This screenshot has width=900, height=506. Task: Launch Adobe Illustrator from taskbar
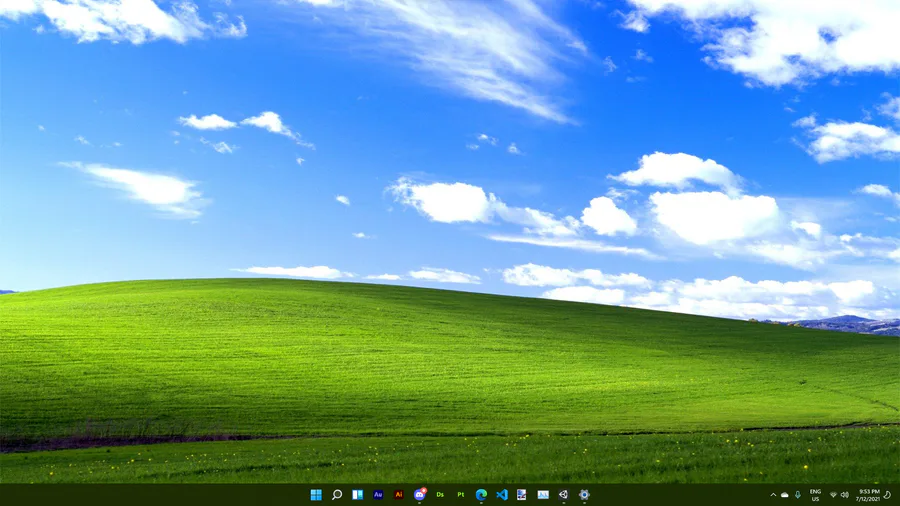click(398, 495)
